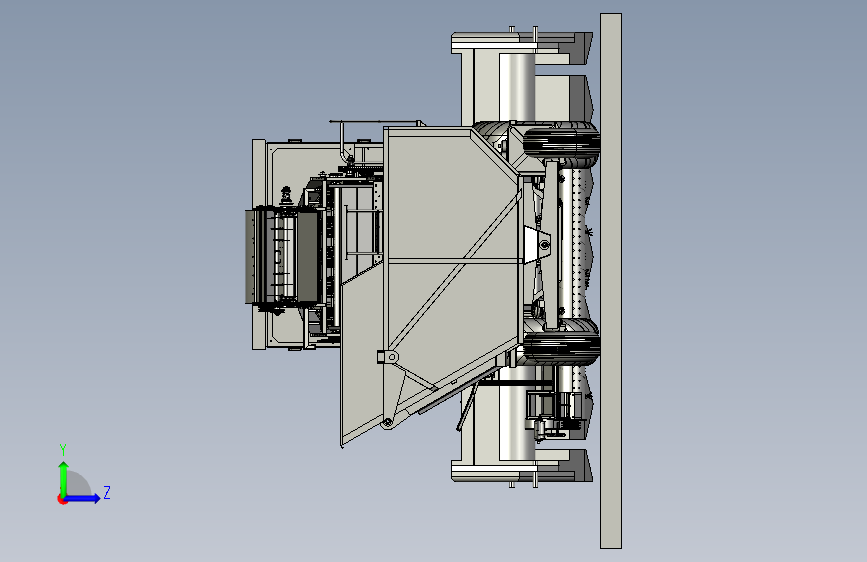Select the lower black tire on the model
Screen dimensions: 867x562
561,347
